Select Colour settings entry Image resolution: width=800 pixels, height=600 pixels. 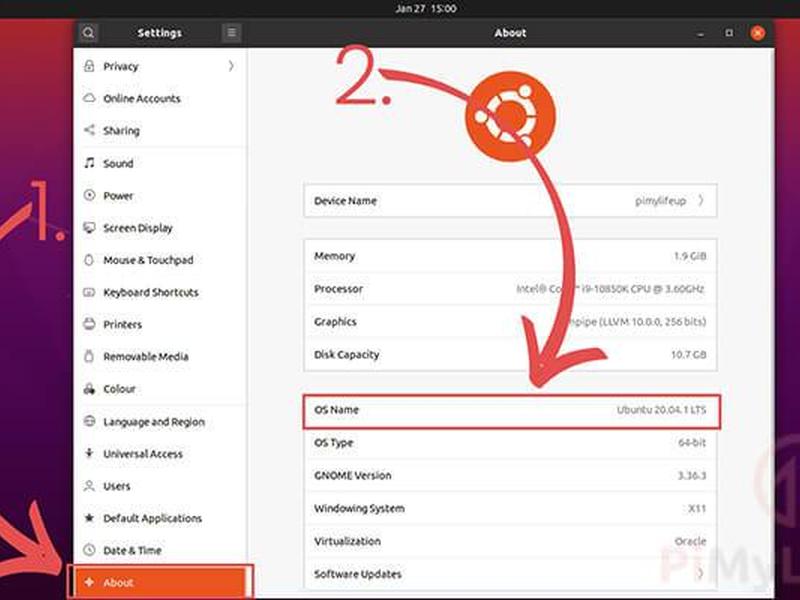point(160,389)
